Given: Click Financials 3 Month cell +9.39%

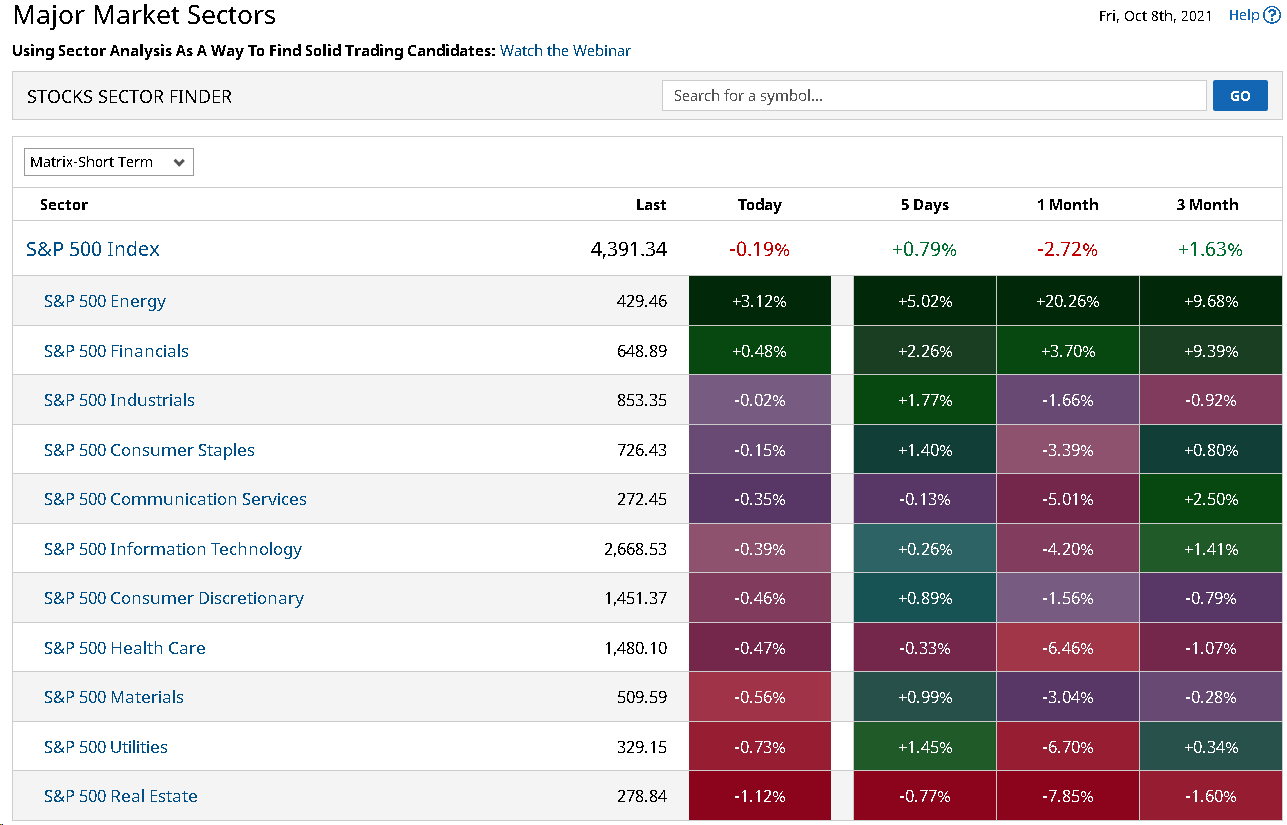Looking at the screenshot, I should [x=1211, y=351].
